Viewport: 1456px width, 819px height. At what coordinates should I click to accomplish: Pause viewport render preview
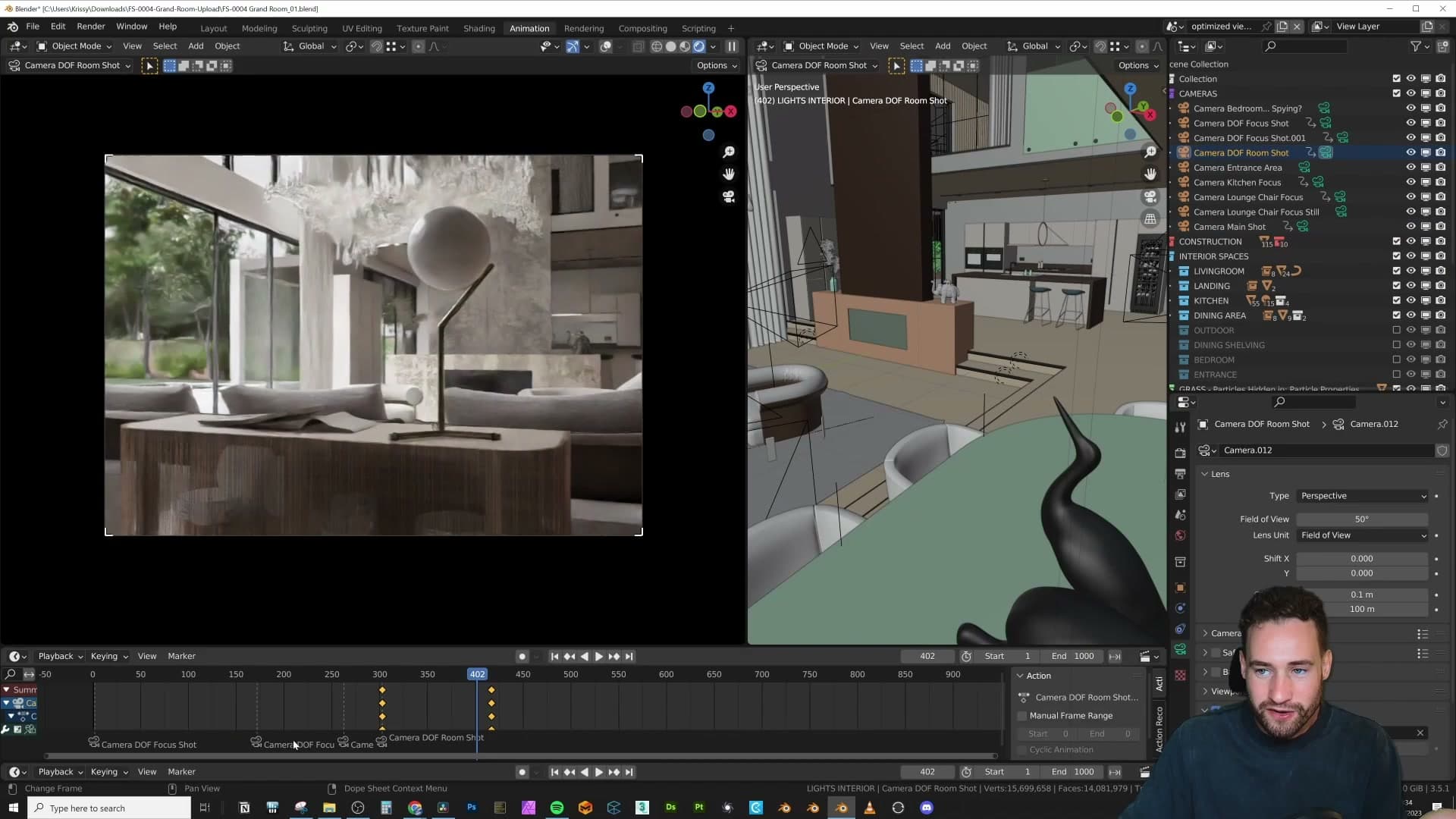(x=732, y=46)
